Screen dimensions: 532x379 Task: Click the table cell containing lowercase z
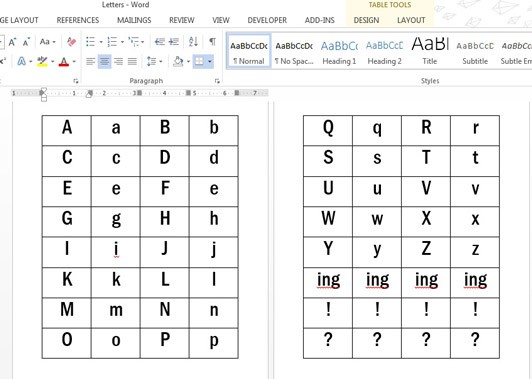(x=475, y=252)
